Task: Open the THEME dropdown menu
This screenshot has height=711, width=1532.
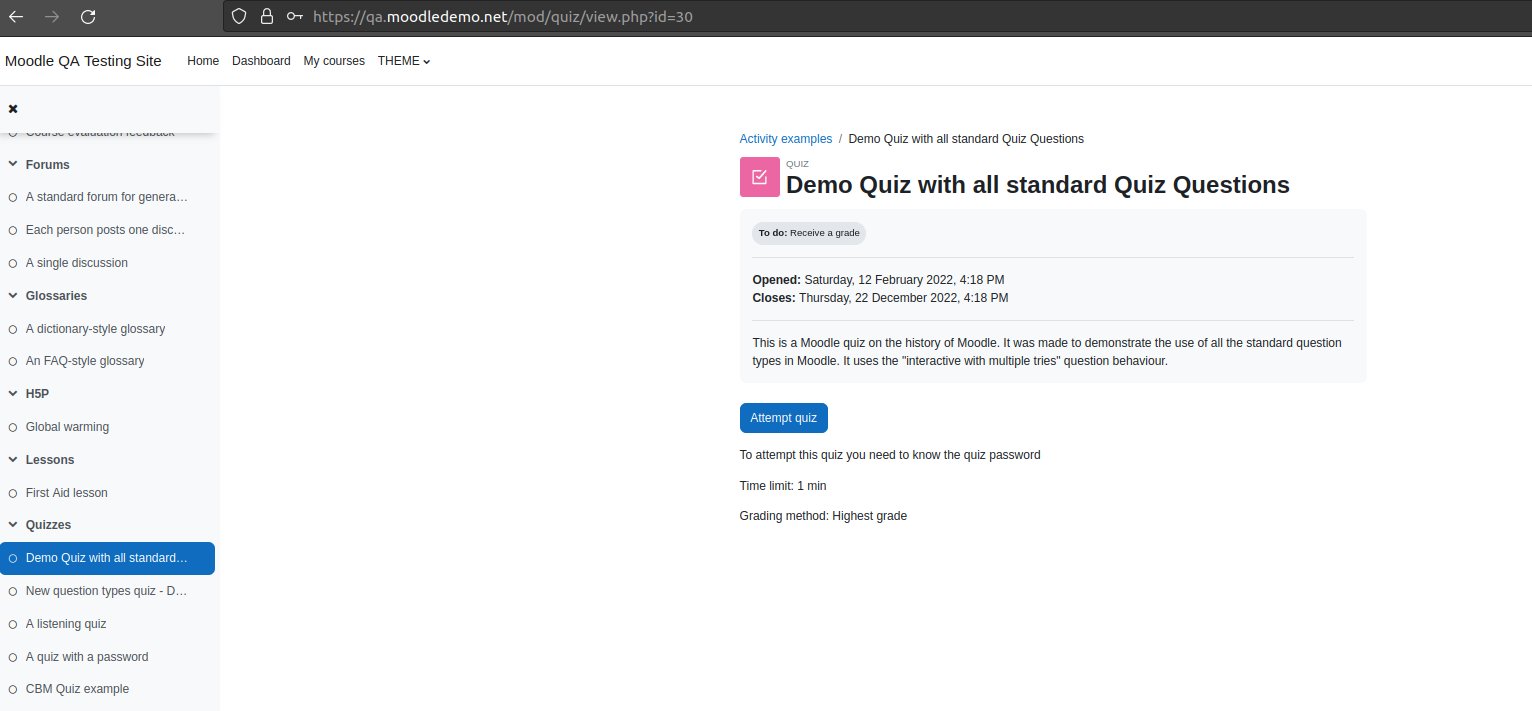Action: pyautogui.click(x=404, y=61)
